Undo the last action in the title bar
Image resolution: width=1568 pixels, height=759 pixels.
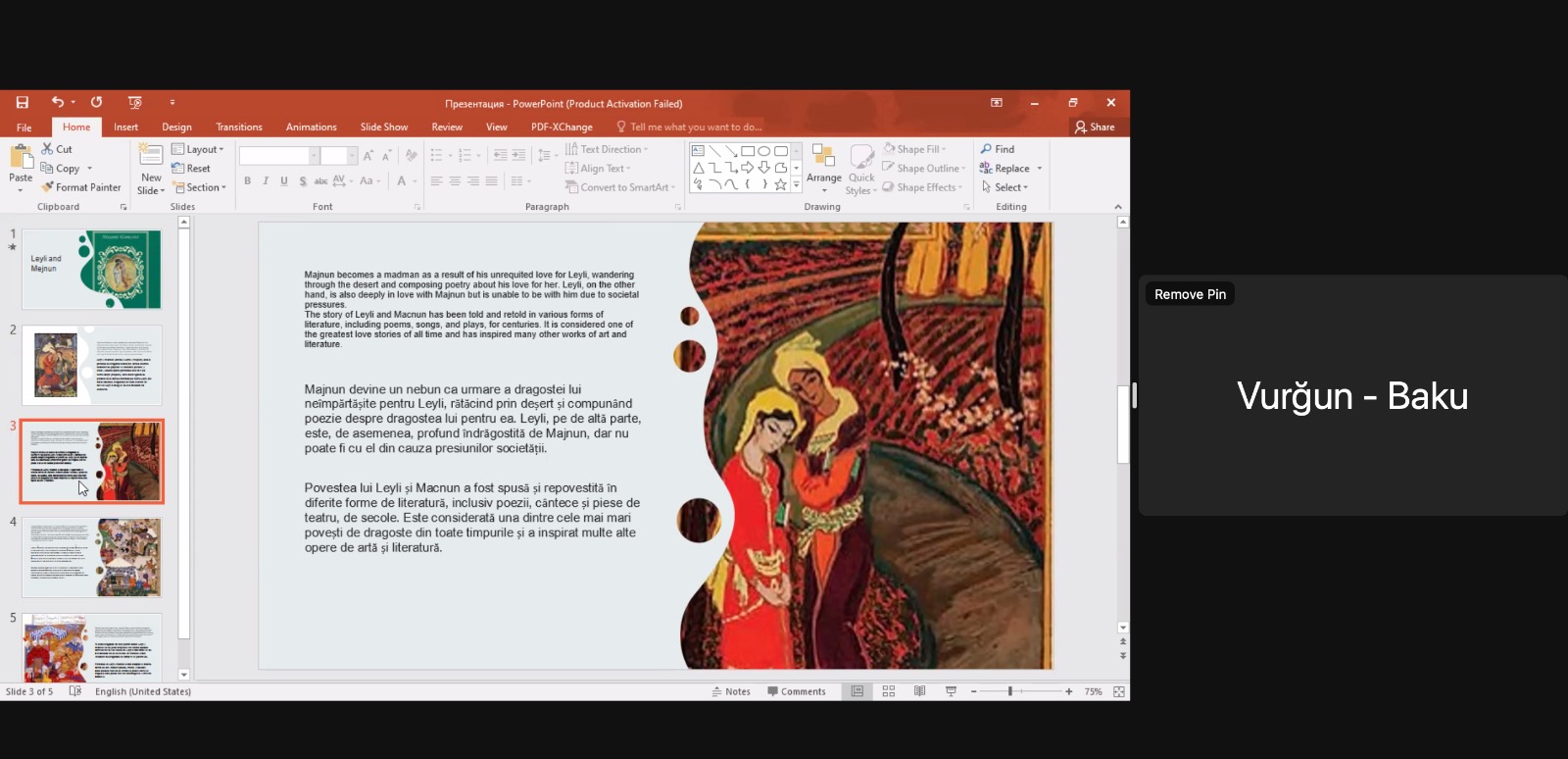click(x=58, y=102)
